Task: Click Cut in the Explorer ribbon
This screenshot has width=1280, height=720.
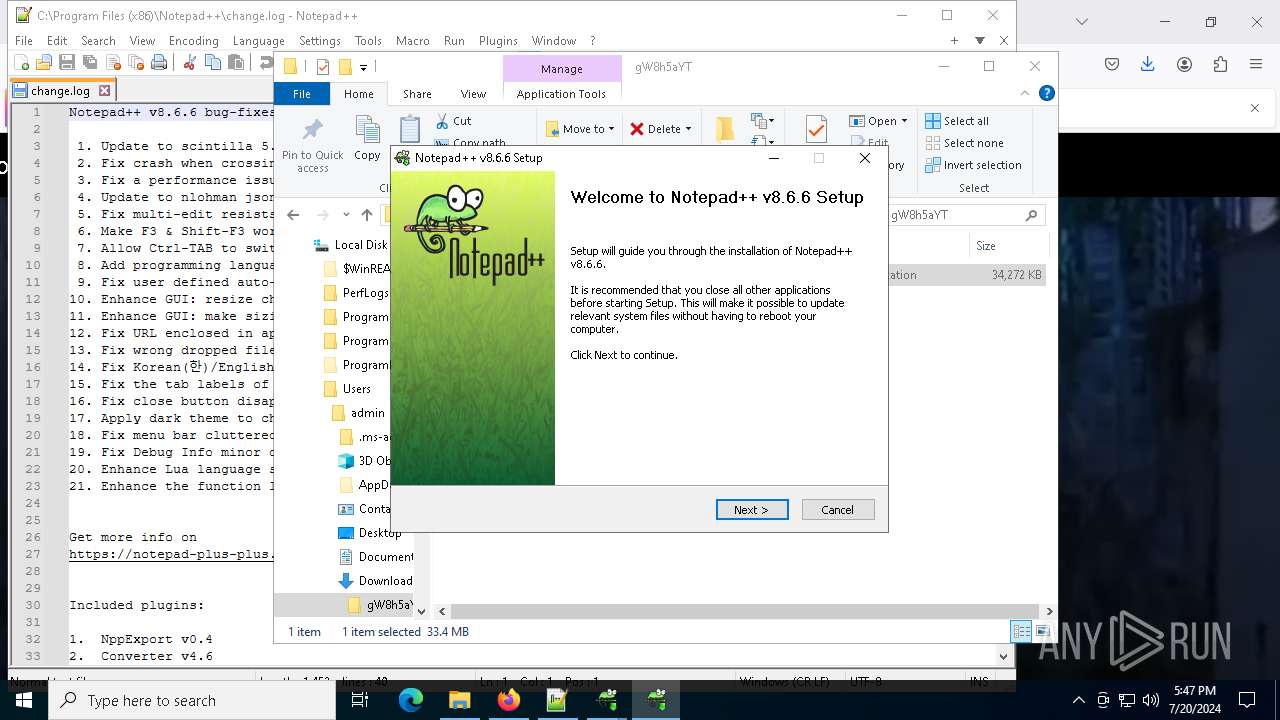Action: point(453,121)
